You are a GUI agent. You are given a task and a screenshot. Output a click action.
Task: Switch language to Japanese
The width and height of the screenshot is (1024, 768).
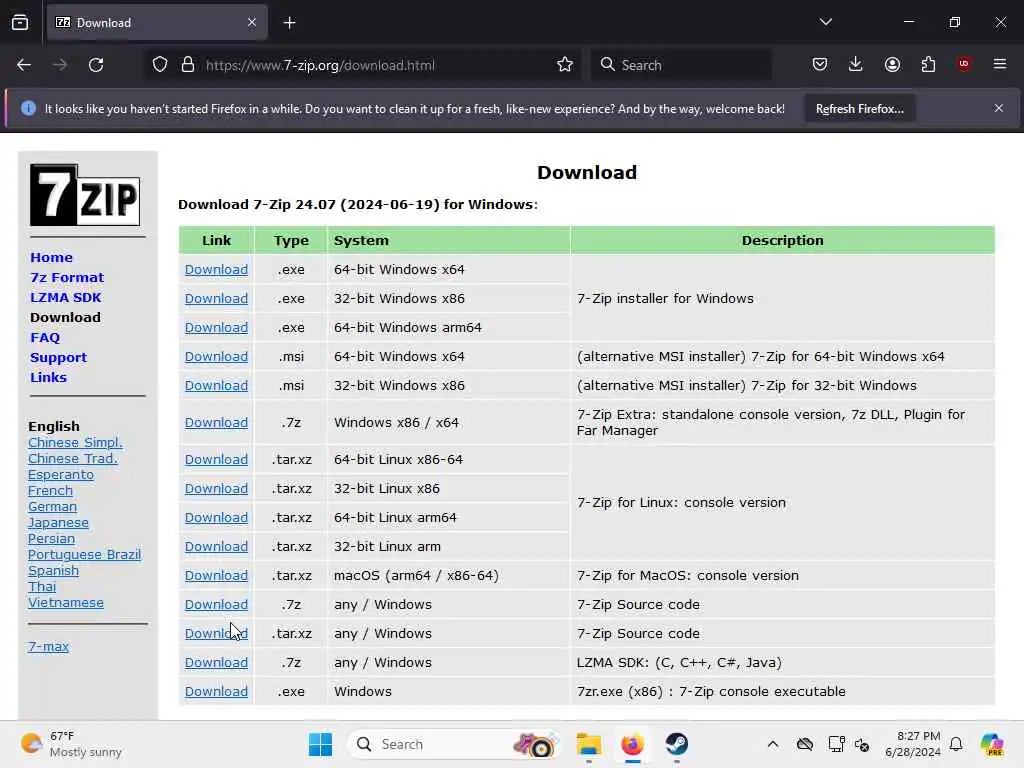[58, 522]
